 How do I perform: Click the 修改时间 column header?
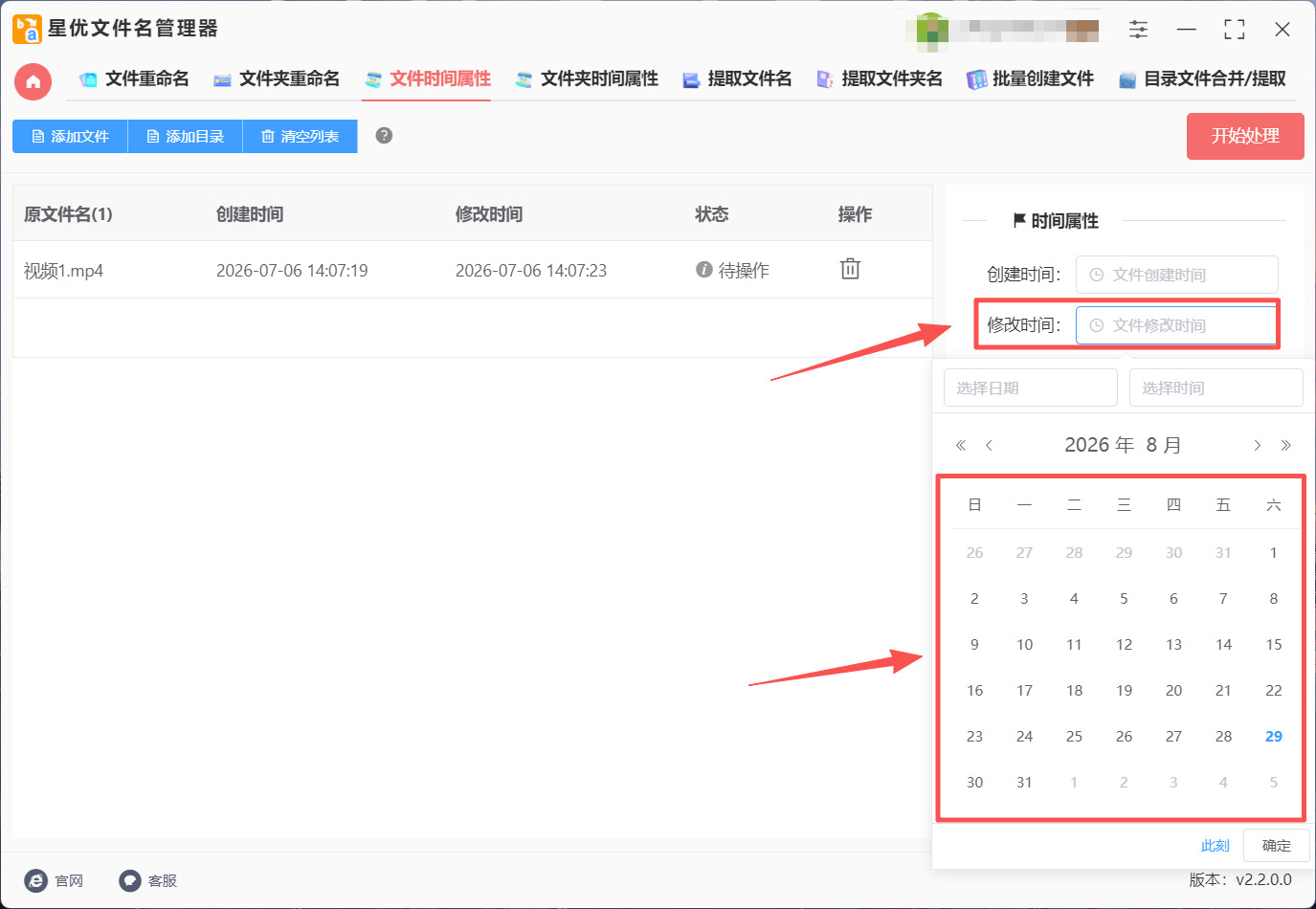[489, 214]
